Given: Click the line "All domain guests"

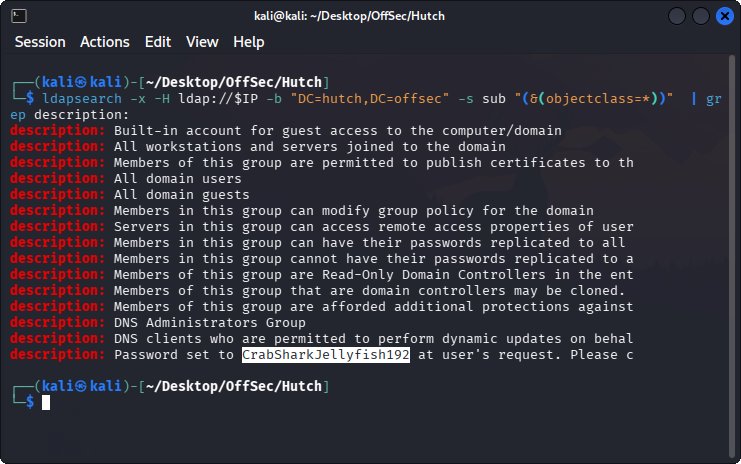Looking at the screenshot, I should tap(130, 195).
